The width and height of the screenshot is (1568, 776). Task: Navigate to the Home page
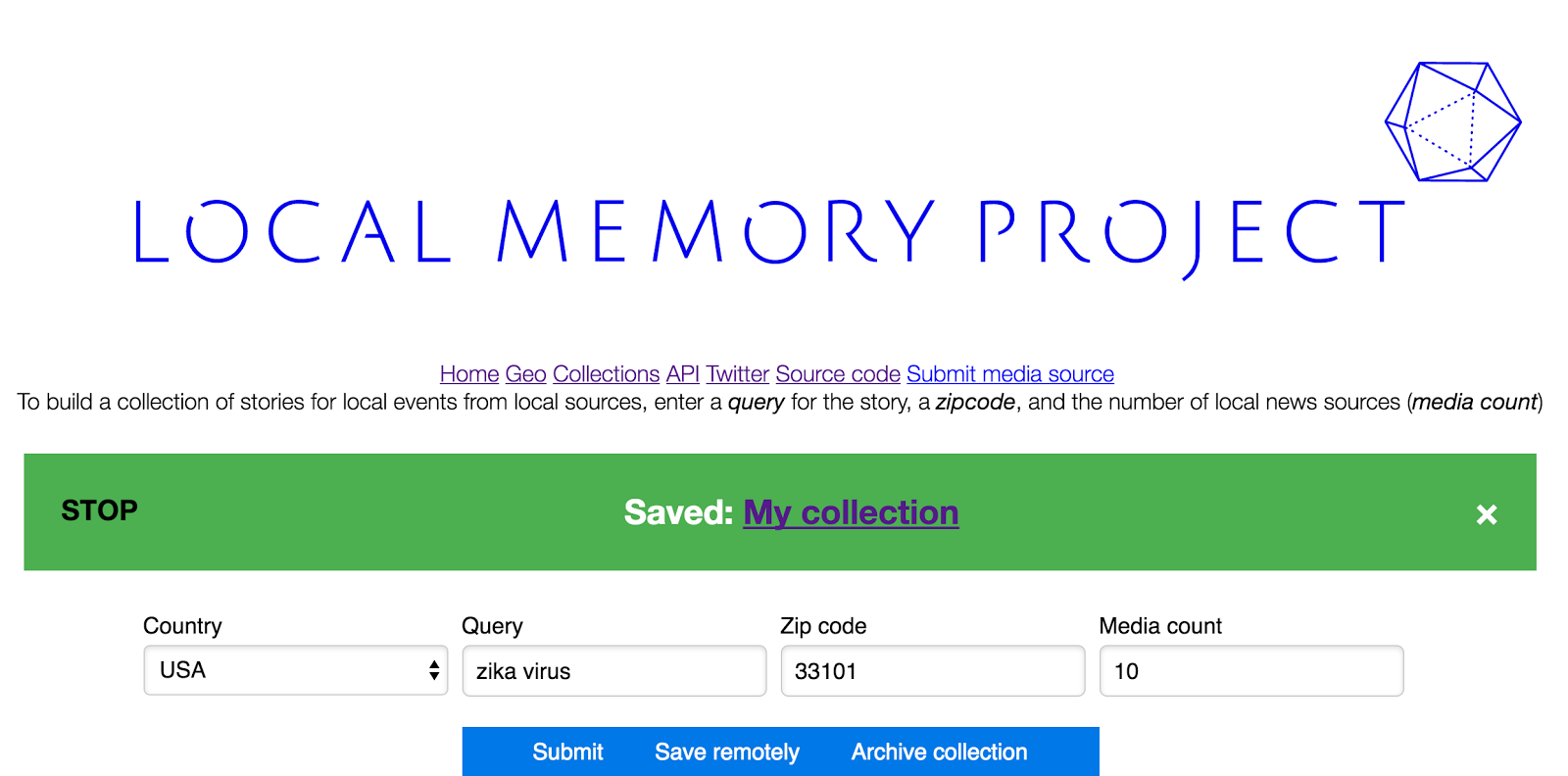click(x=468, y=373)
